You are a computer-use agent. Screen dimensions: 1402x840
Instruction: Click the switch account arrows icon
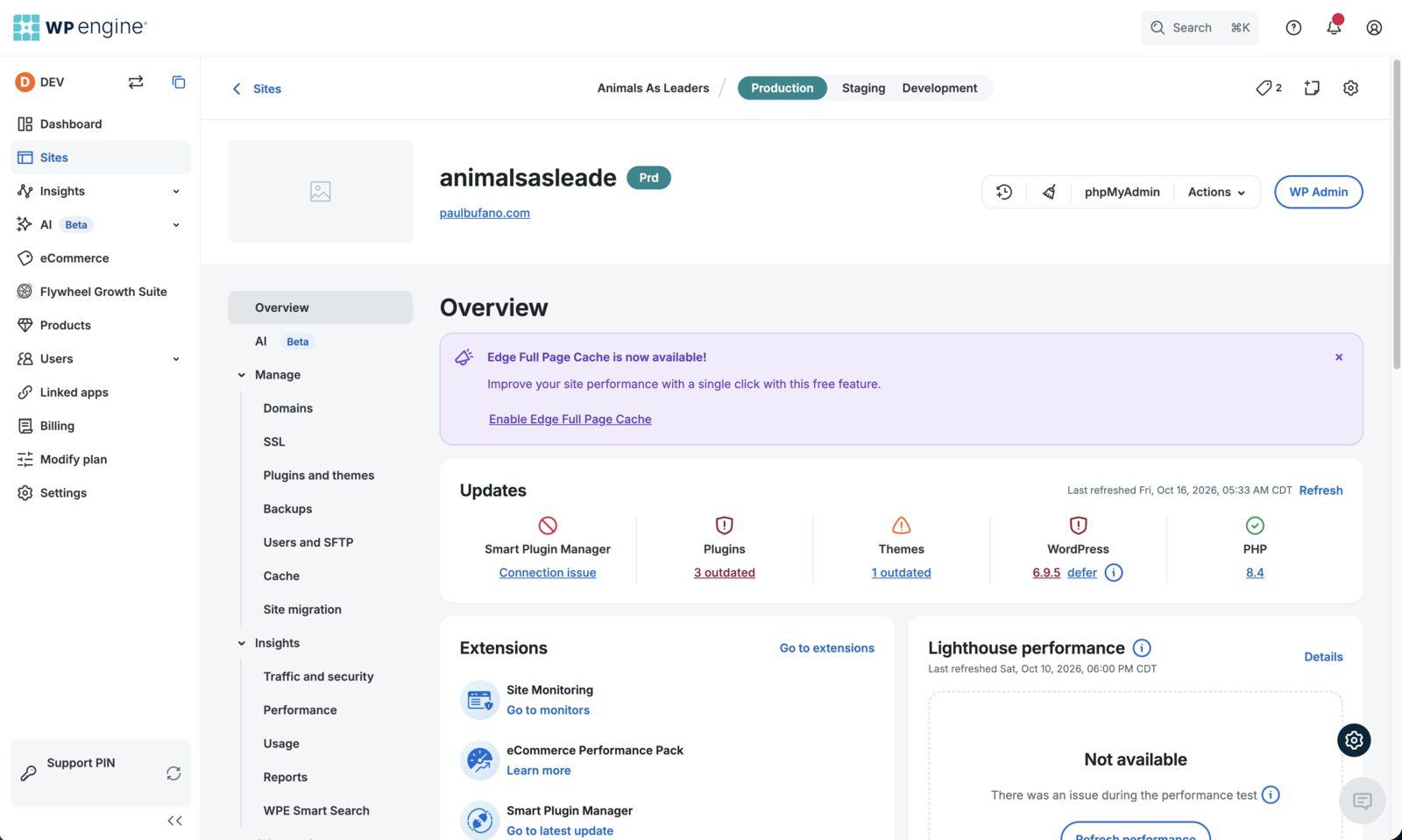[136, 81]
